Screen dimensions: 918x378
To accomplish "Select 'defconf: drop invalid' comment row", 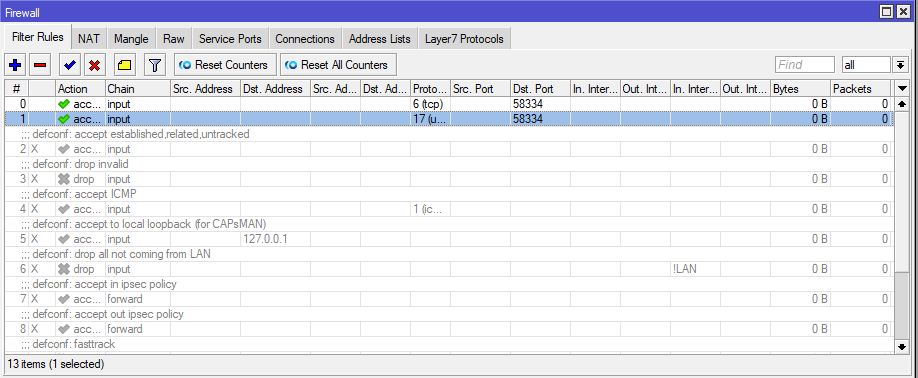I will coord(449,164).
